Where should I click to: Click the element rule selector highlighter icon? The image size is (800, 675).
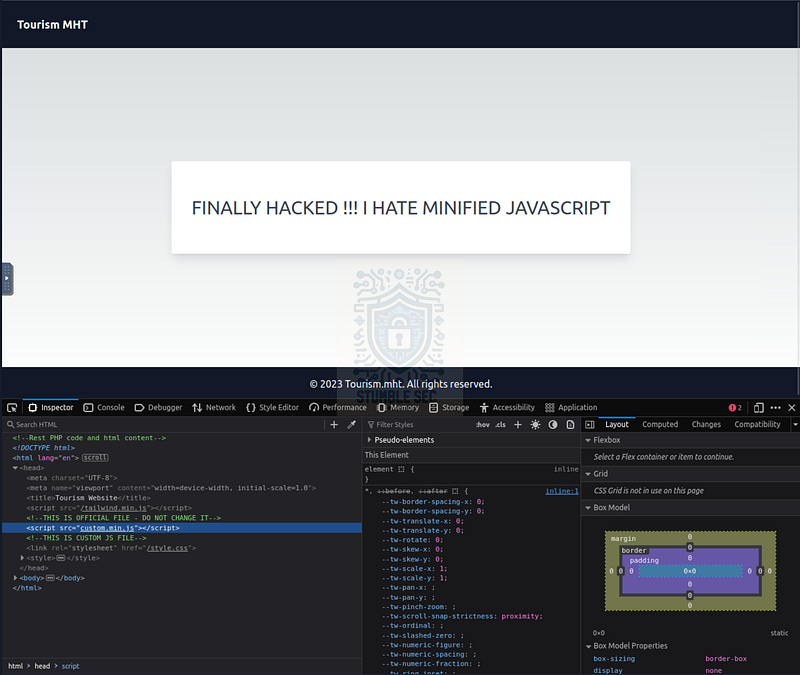pyautogui.click(x=402, y=469)
